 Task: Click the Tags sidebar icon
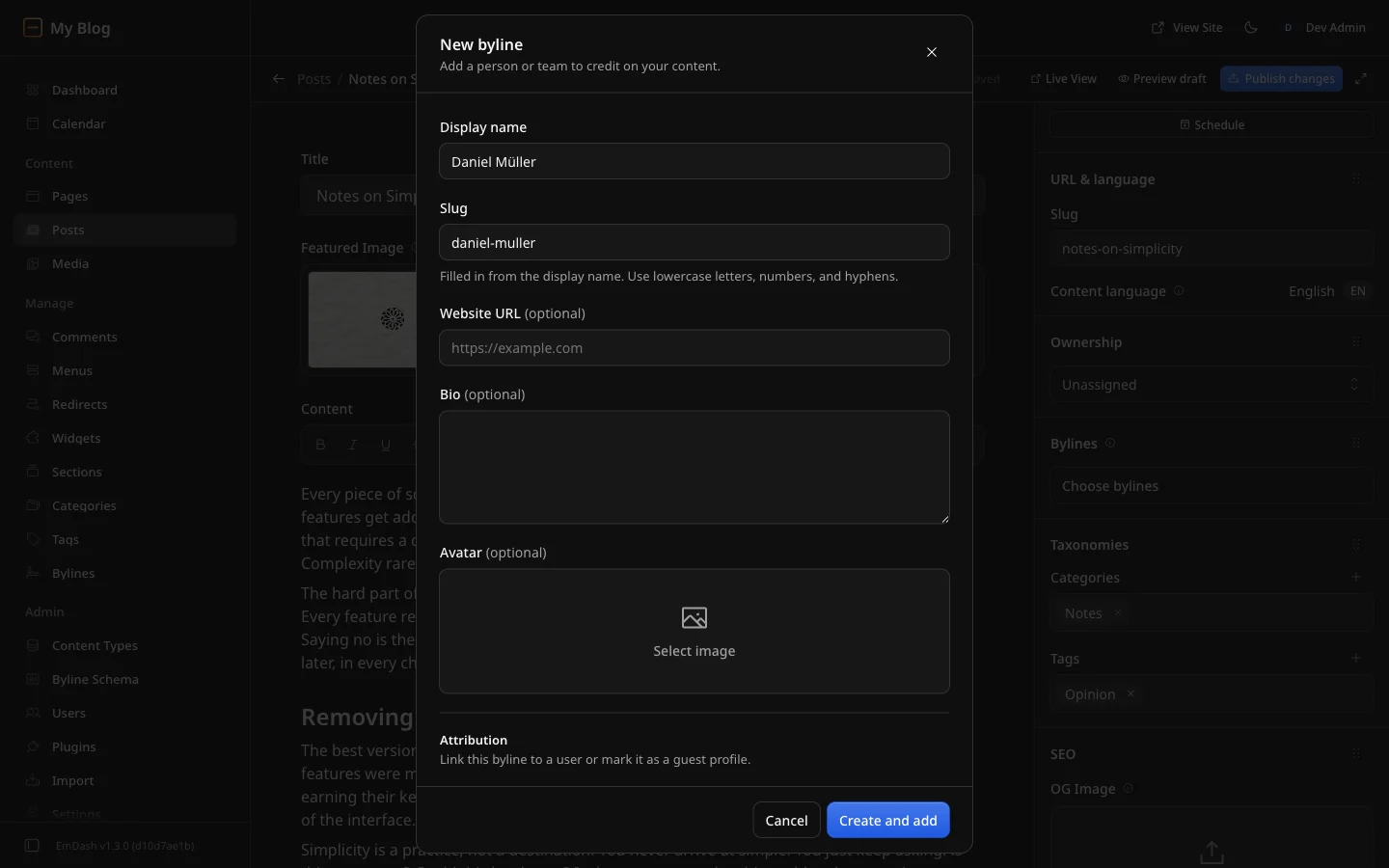pos(33,539)
